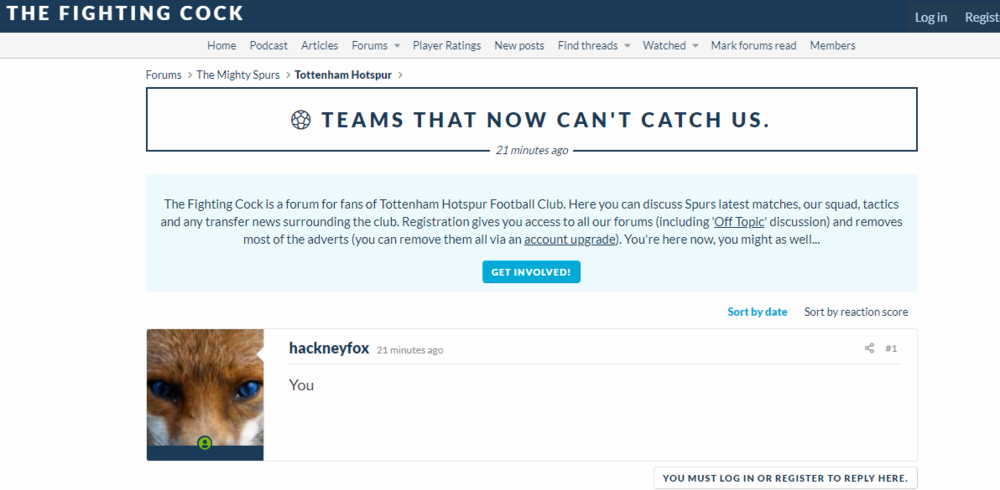Expand the Forums dropdown arrow

point(397,46)
